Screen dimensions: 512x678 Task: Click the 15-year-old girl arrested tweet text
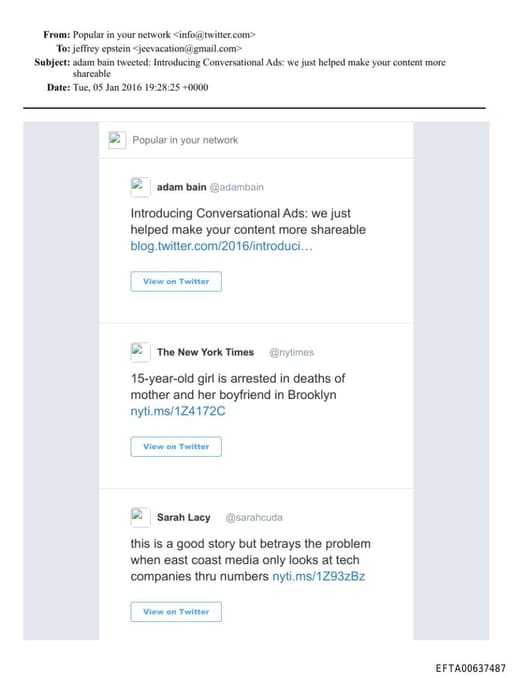pyautogui.click(x=238, y=387)
